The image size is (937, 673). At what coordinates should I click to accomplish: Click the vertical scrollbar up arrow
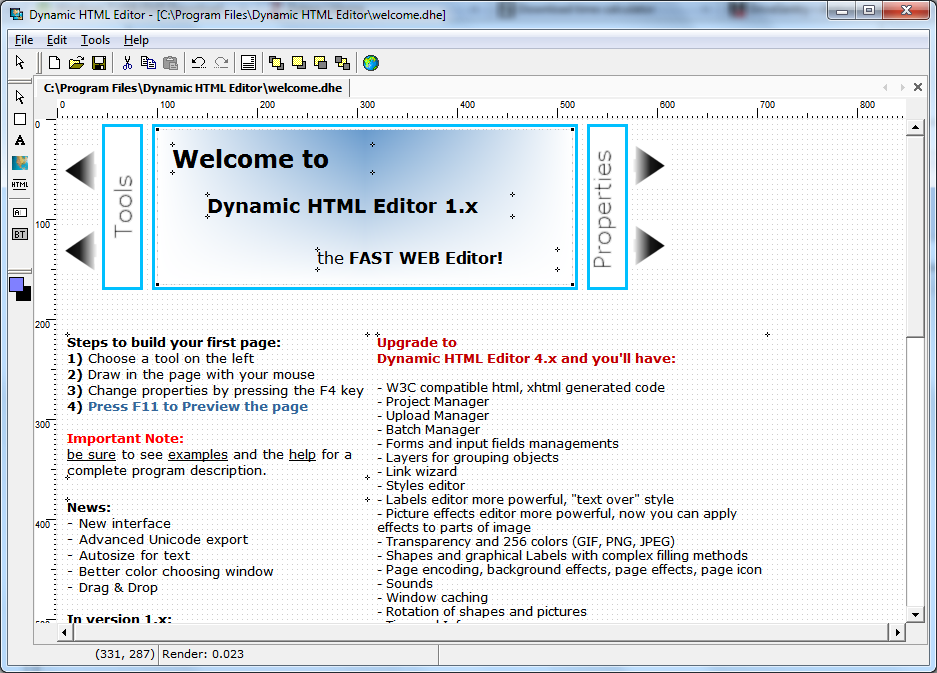pos(915,127)
